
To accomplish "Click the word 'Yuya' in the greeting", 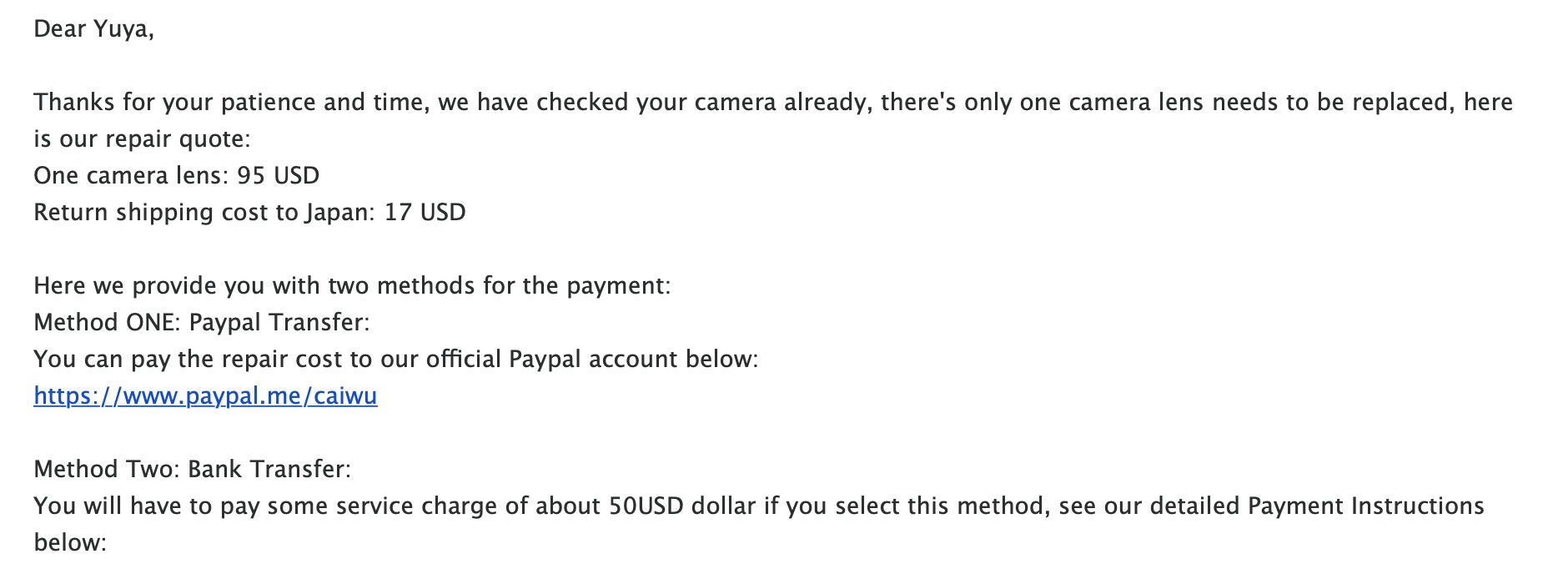I will click(x=122, y=29).
